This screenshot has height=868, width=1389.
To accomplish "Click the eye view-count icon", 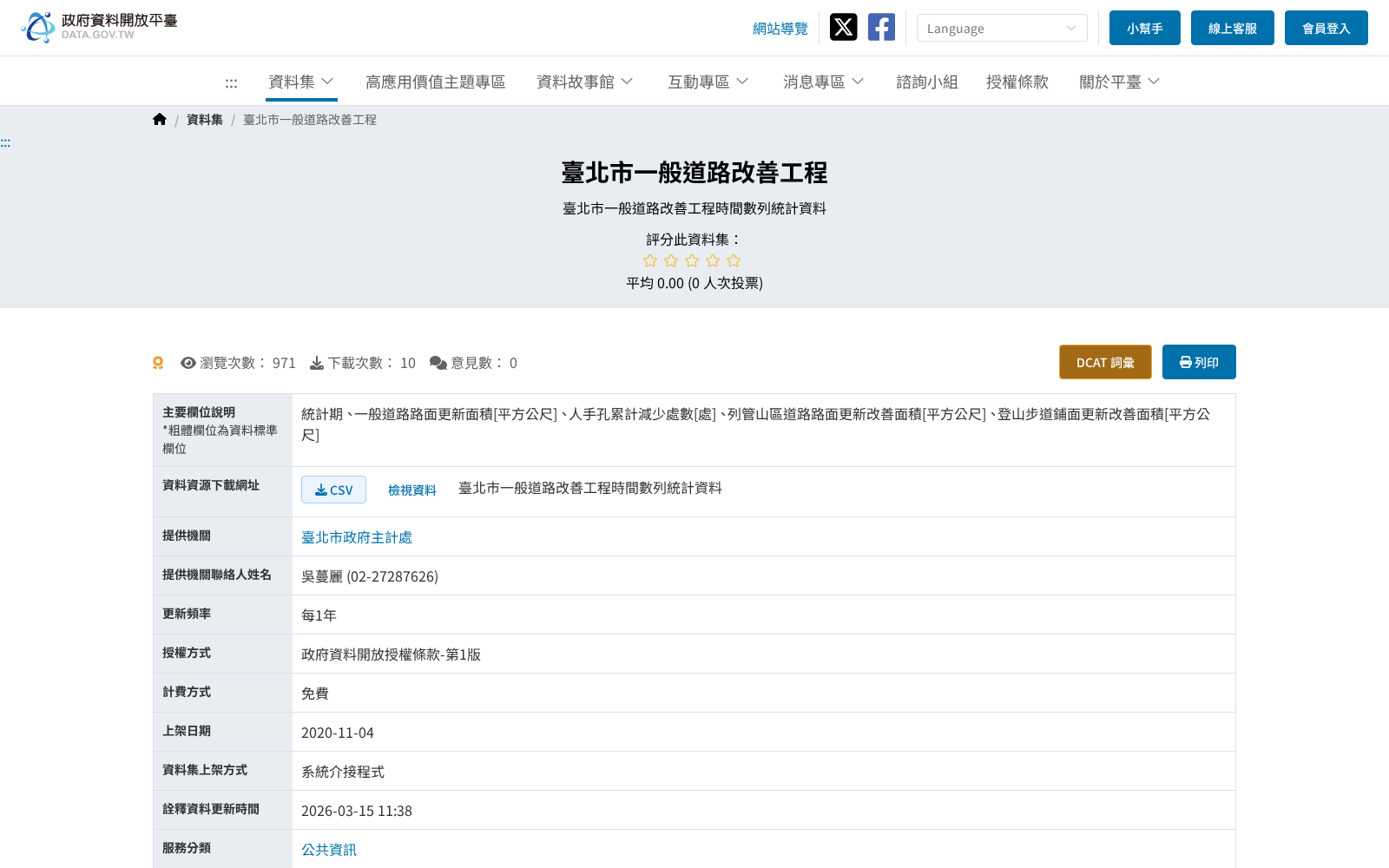I will 188,363.
